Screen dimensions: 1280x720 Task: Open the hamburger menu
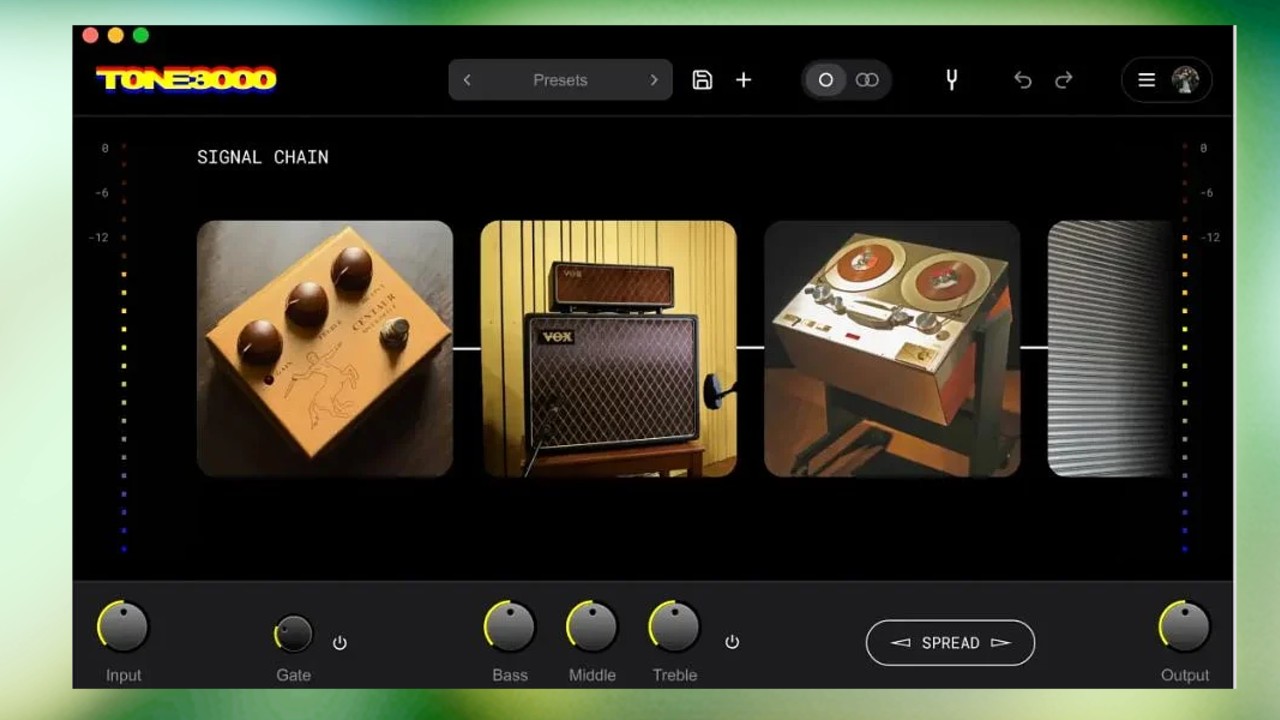(1147, 80)
